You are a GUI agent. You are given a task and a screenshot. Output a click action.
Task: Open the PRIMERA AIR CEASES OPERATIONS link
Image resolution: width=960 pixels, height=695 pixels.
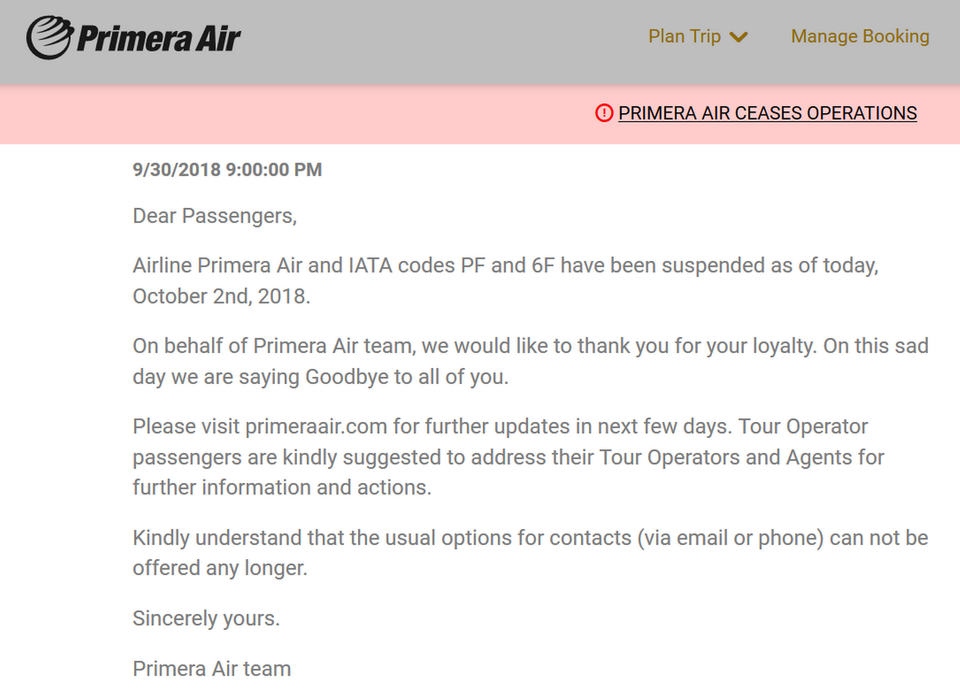[x=767, y=113]
